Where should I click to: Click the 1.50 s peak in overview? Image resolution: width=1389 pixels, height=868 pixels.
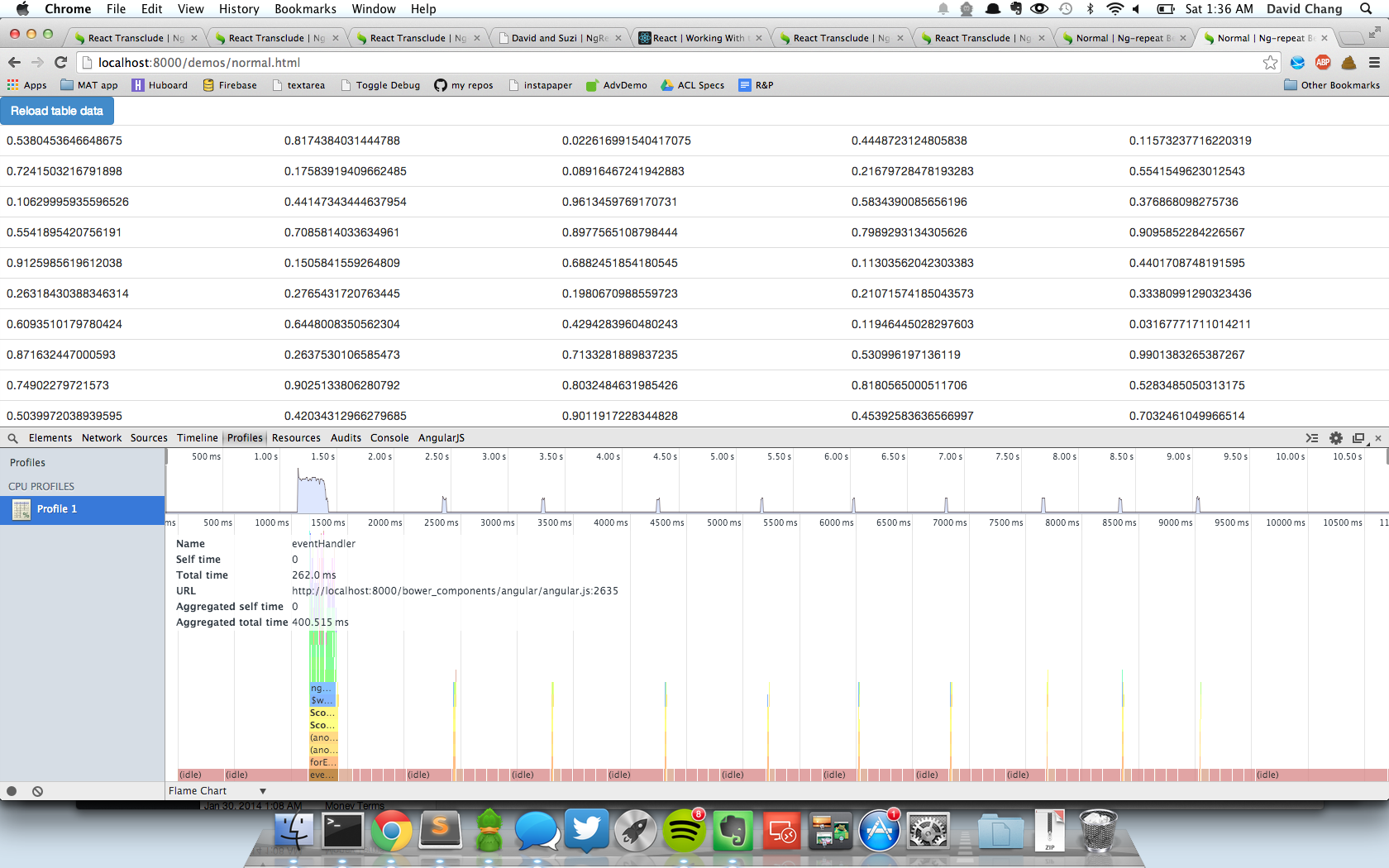(x=313, y=492)
